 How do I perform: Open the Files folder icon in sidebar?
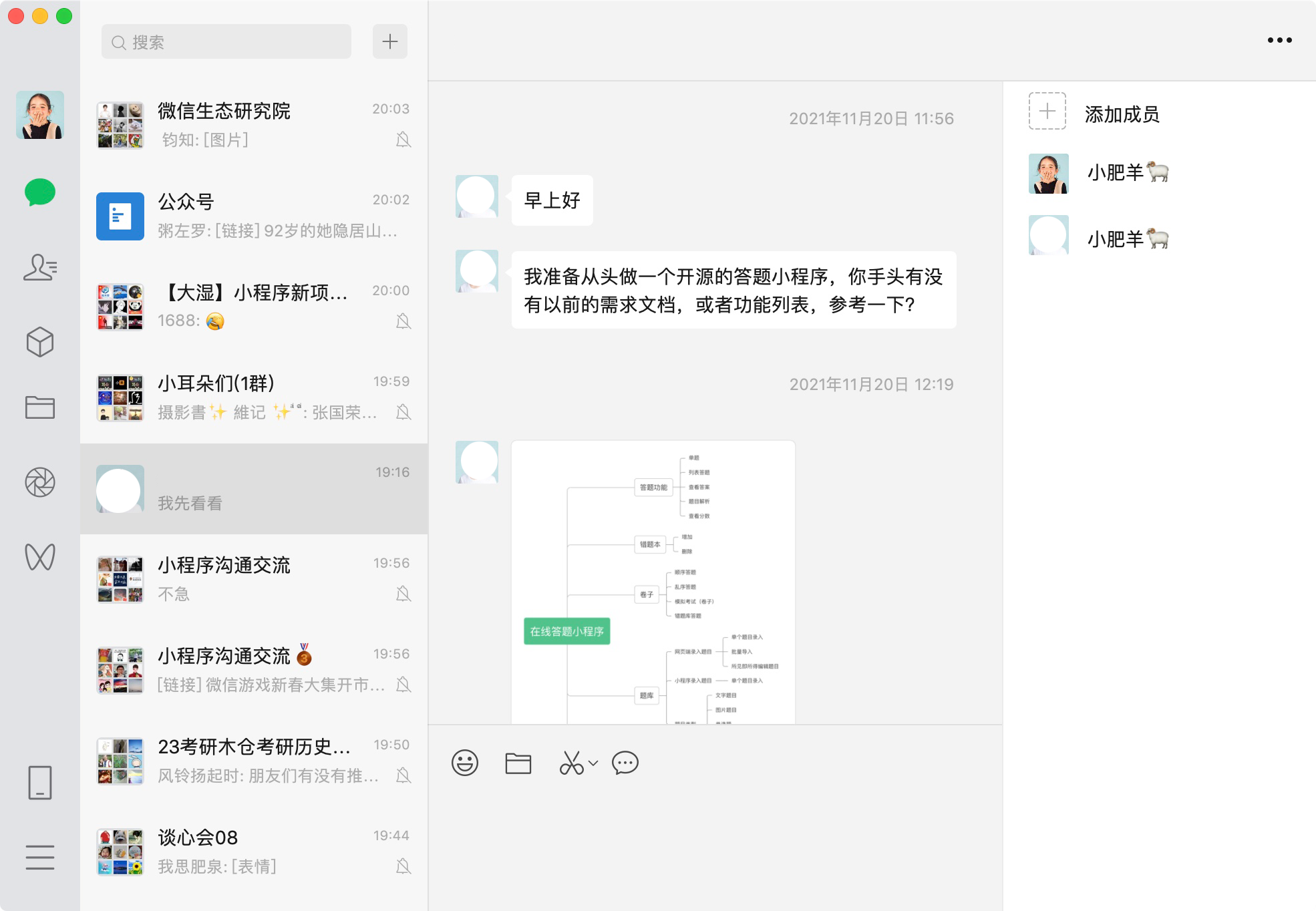coord(40,407)
